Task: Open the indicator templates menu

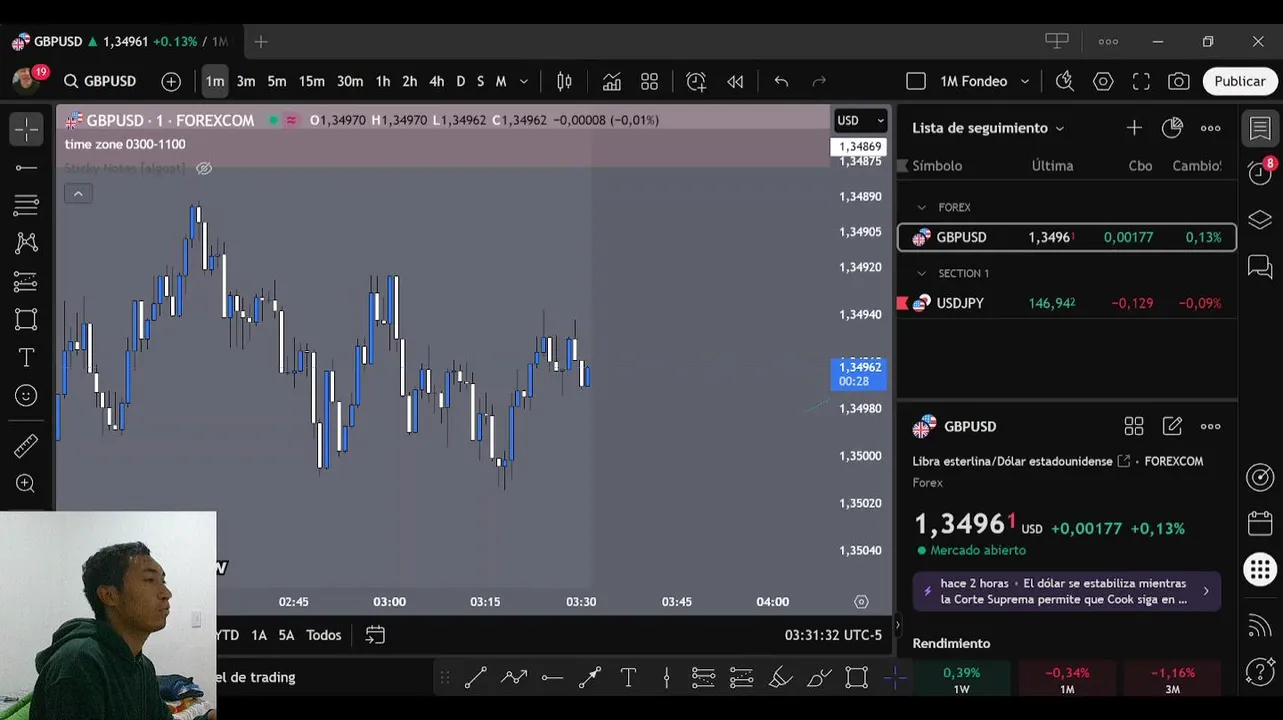Action: click(x=650, y=81)
